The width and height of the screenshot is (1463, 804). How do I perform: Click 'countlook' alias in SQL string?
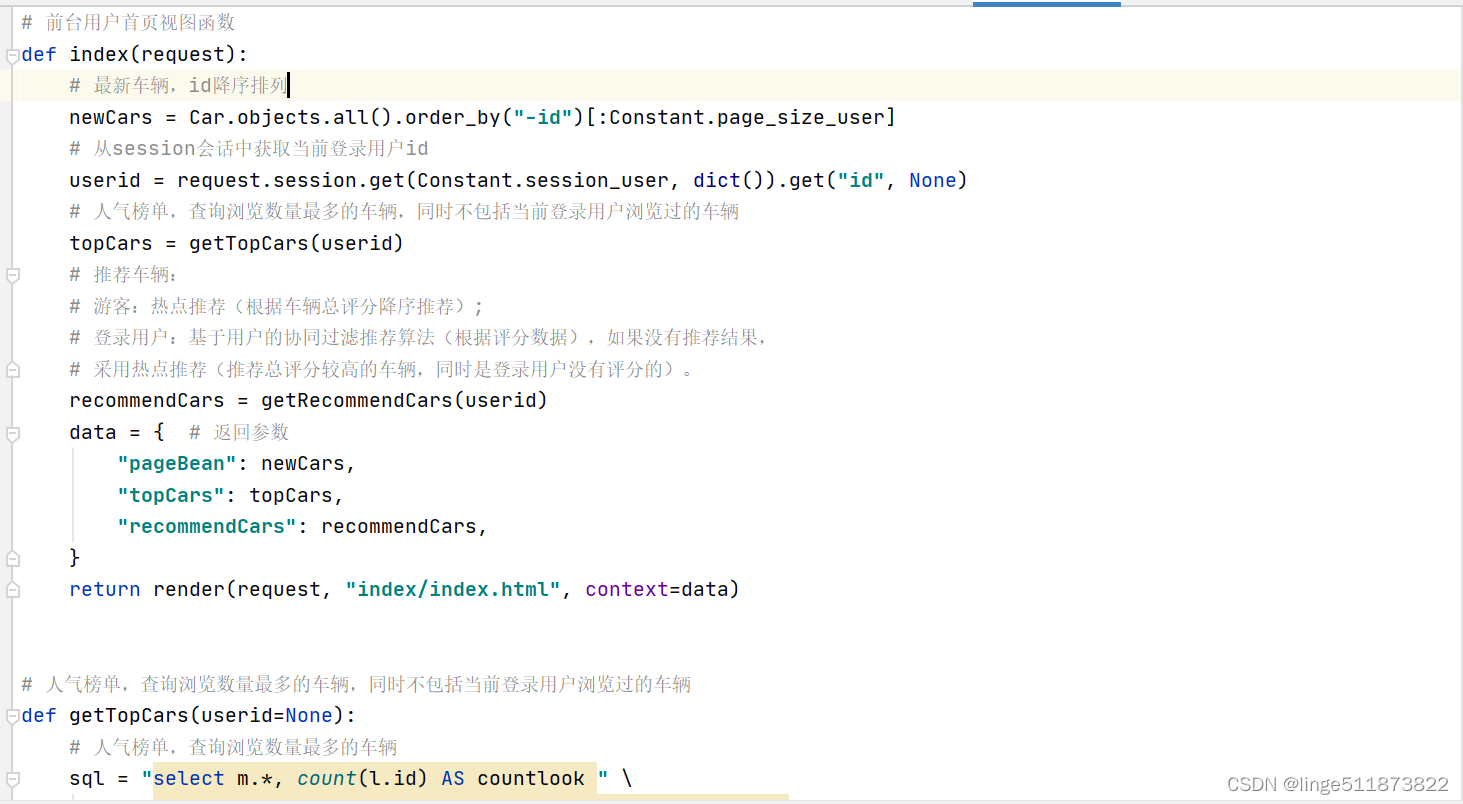point(531,778)
